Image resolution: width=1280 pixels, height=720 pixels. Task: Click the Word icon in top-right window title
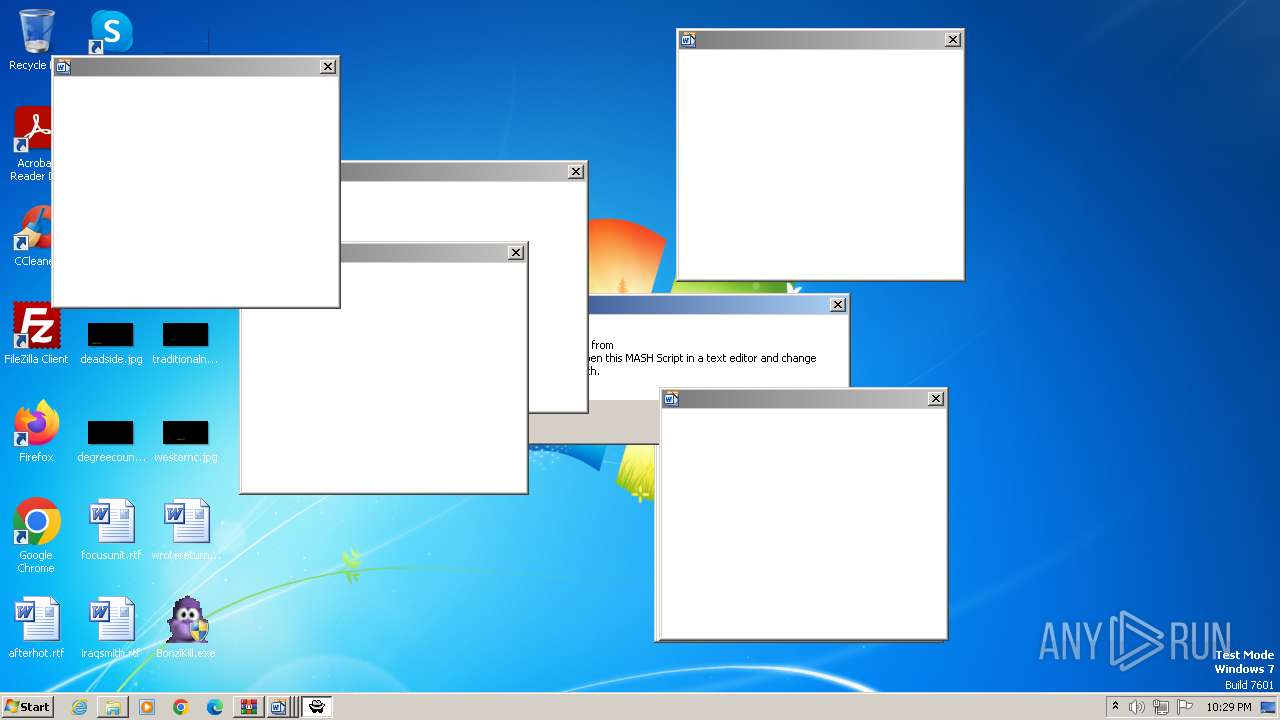[688, 40]
